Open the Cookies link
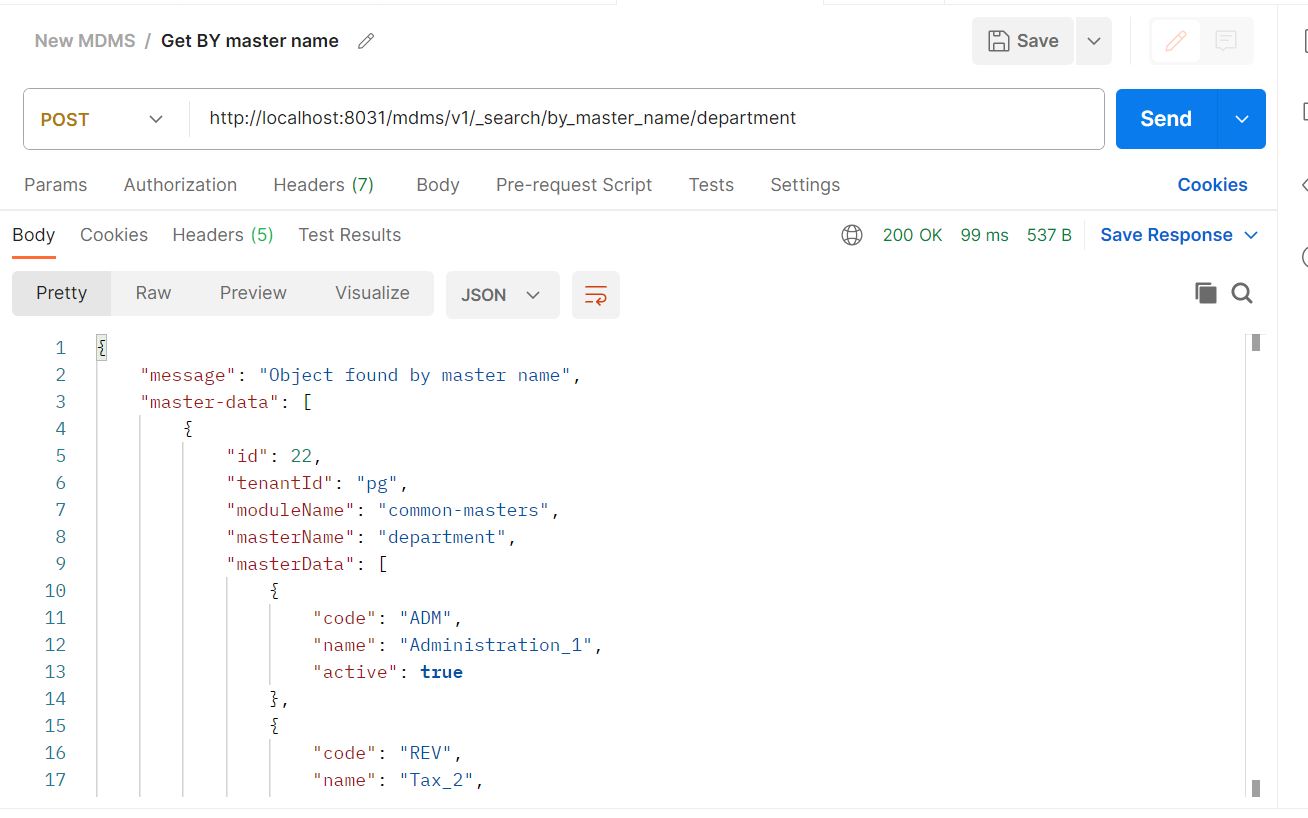Viewport: 1308px width, 818px height. (1212, 185)
